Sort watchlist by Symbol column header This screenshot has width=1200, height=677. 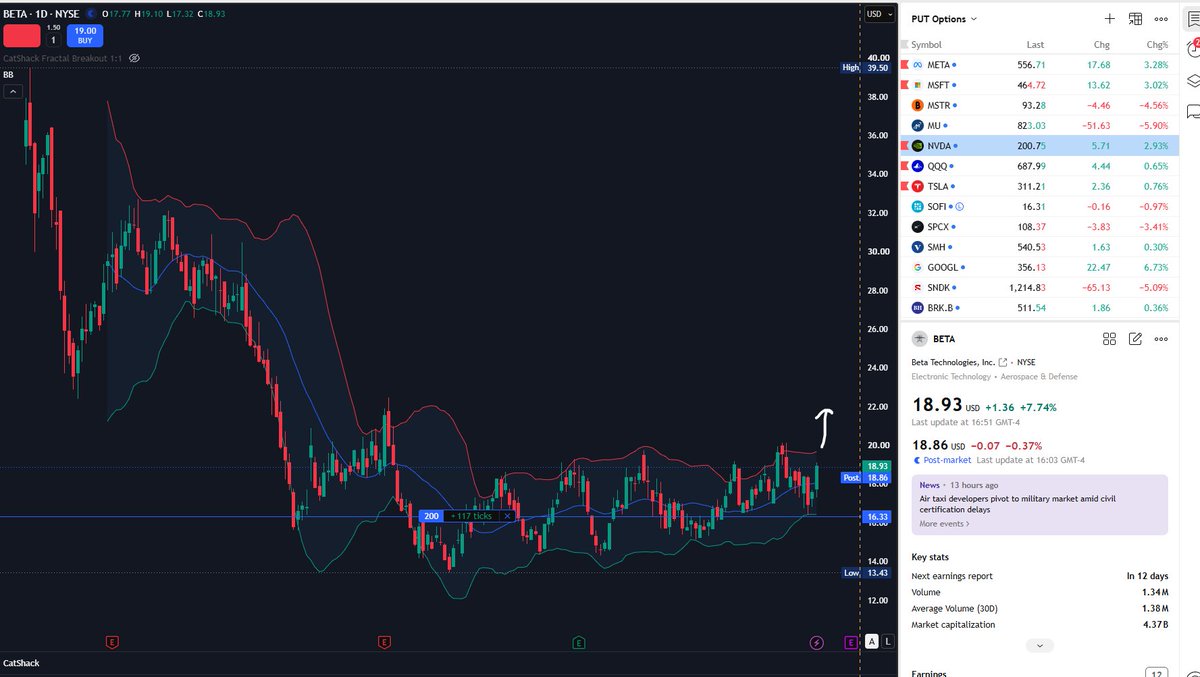(x=926, y=45)
